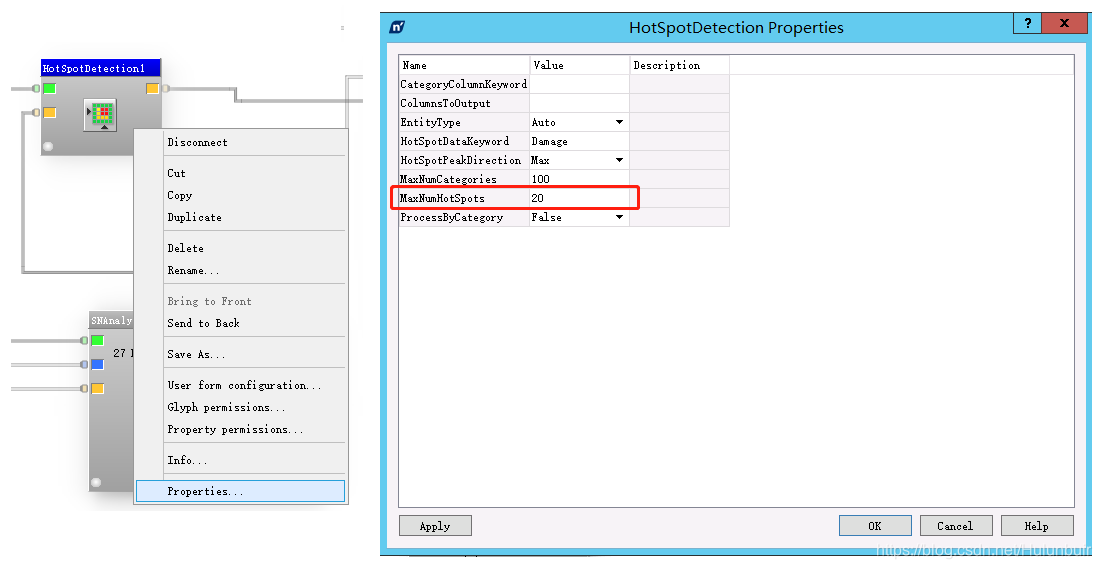Click green input port on HotSpotDetection1 glyph
Screen dimensions: 1102x569
pos(49,89)
